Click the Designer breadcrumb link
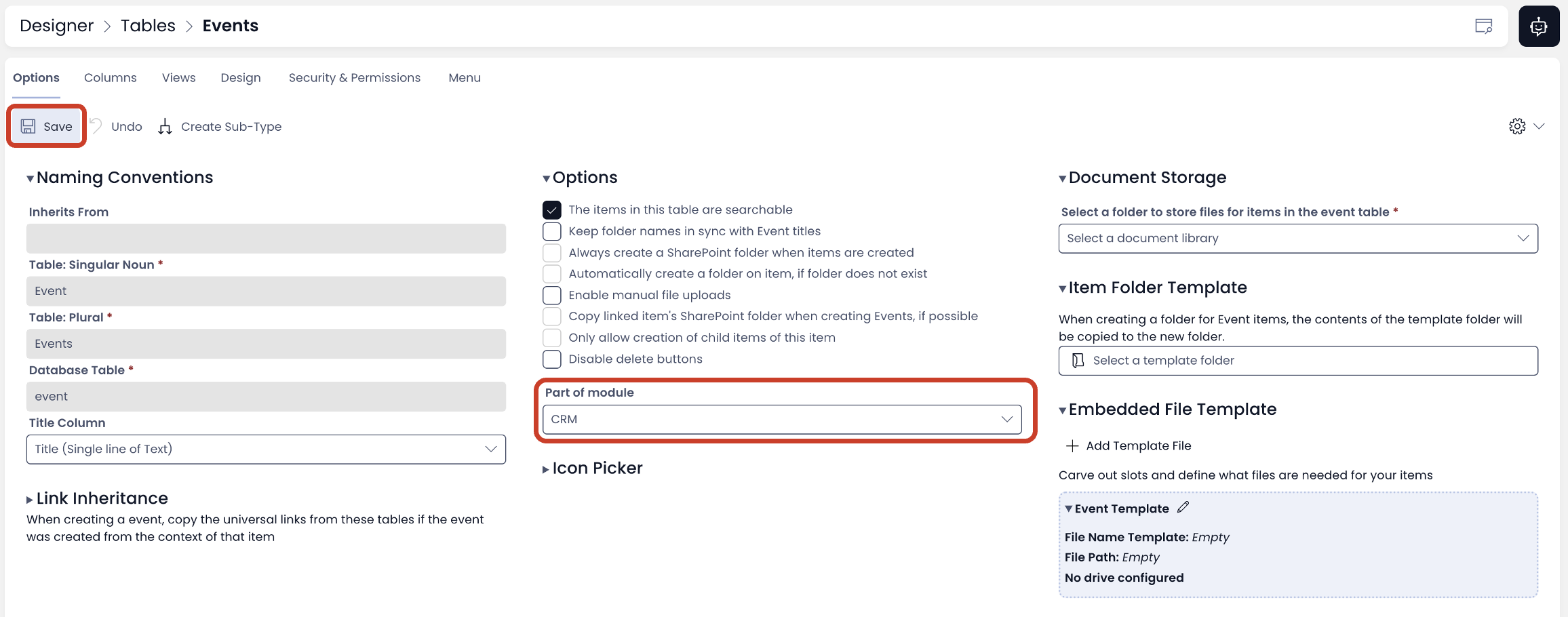This screenshot has height=617, width=1568. pos(57,26)
